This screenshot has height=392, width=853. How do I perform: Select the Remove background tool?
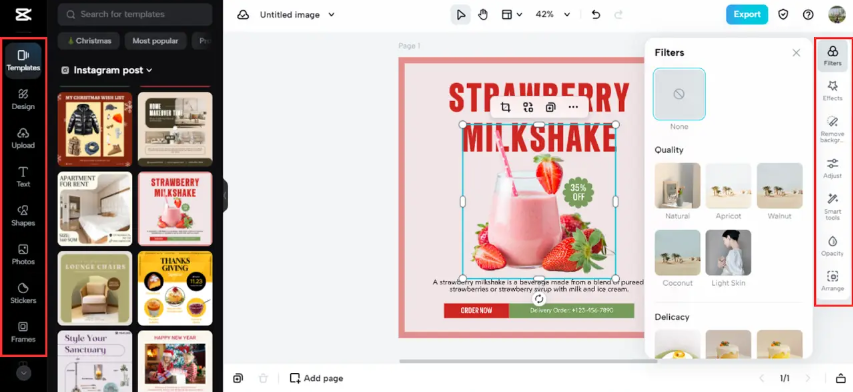(832, 129)
